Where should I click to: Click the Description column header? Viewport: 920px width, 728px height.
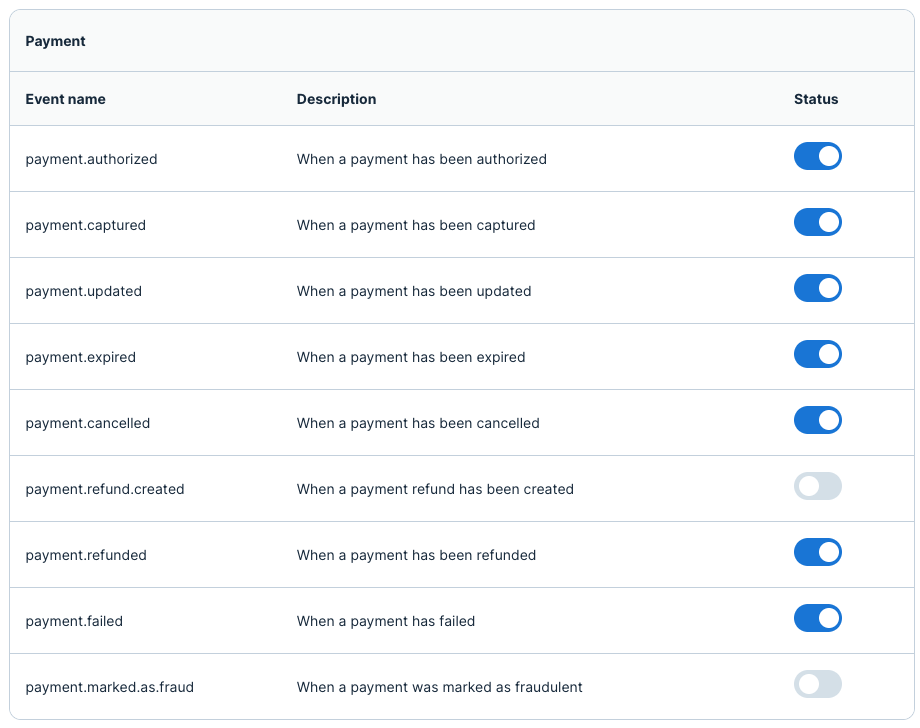336,99
